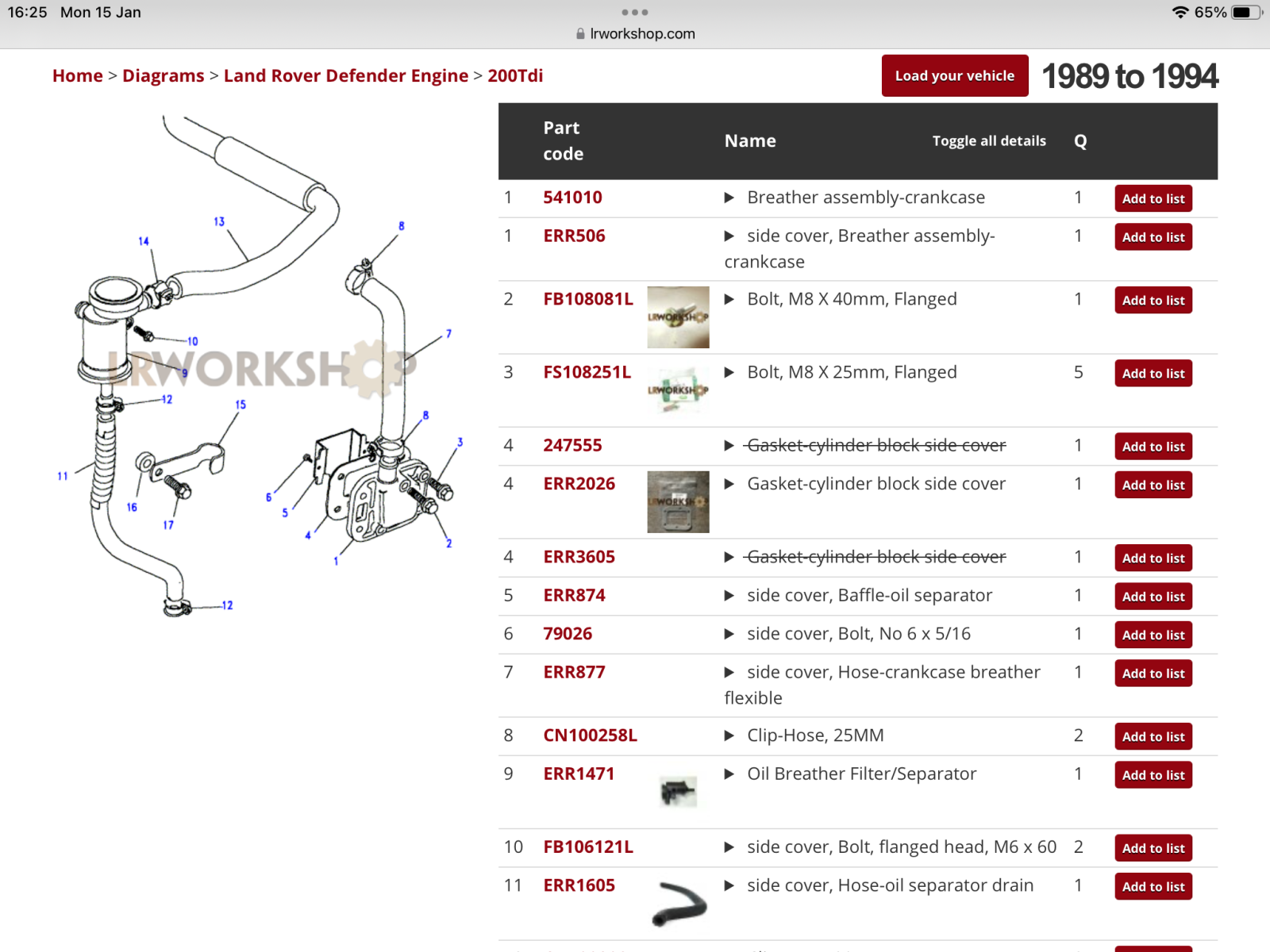Add CN100258L to list
The width and height of the screenshot is (1270, 952).
tap(1153, 737)
